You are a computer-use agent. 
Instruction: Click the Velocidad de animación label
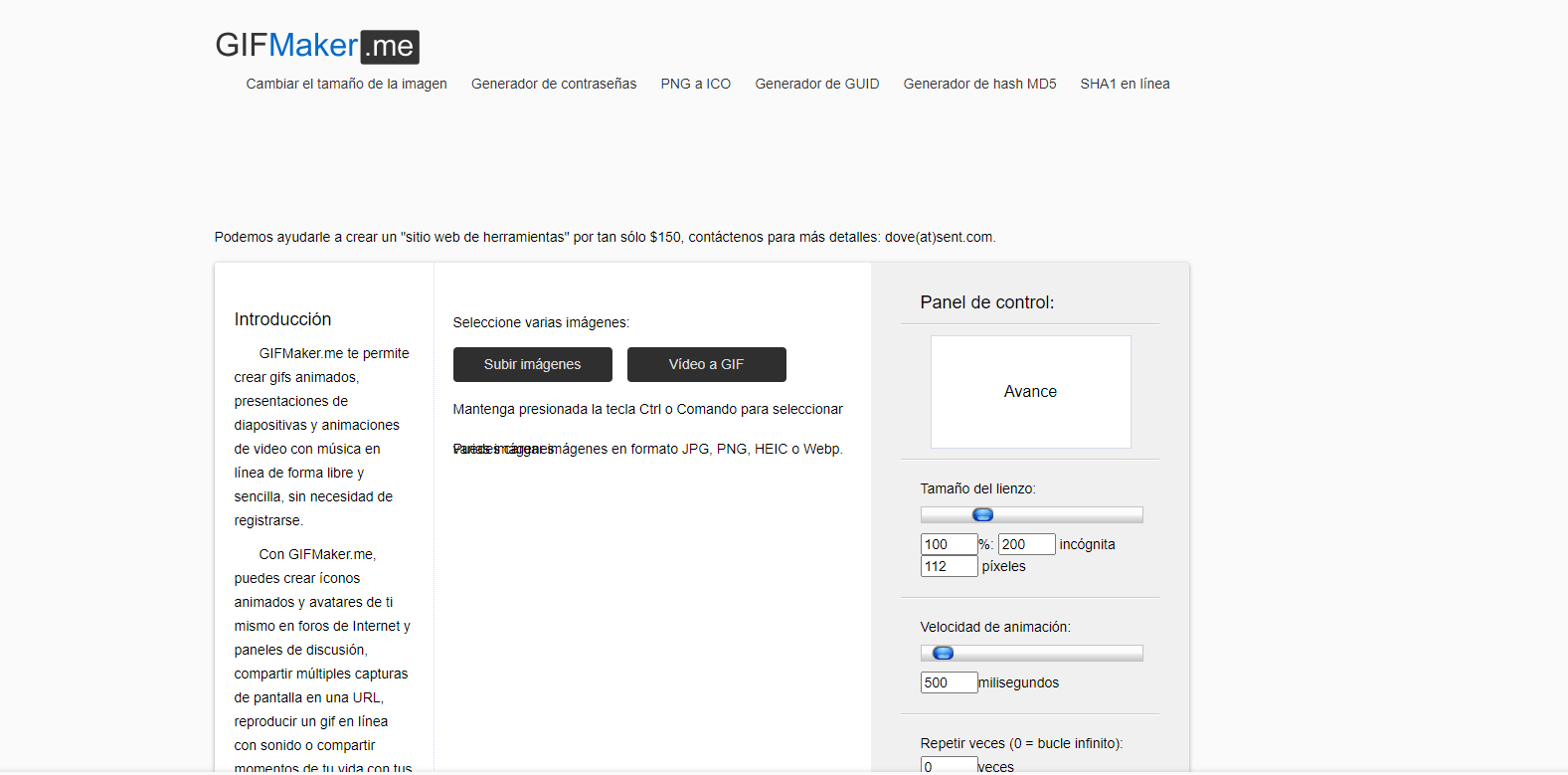[995, 627]
